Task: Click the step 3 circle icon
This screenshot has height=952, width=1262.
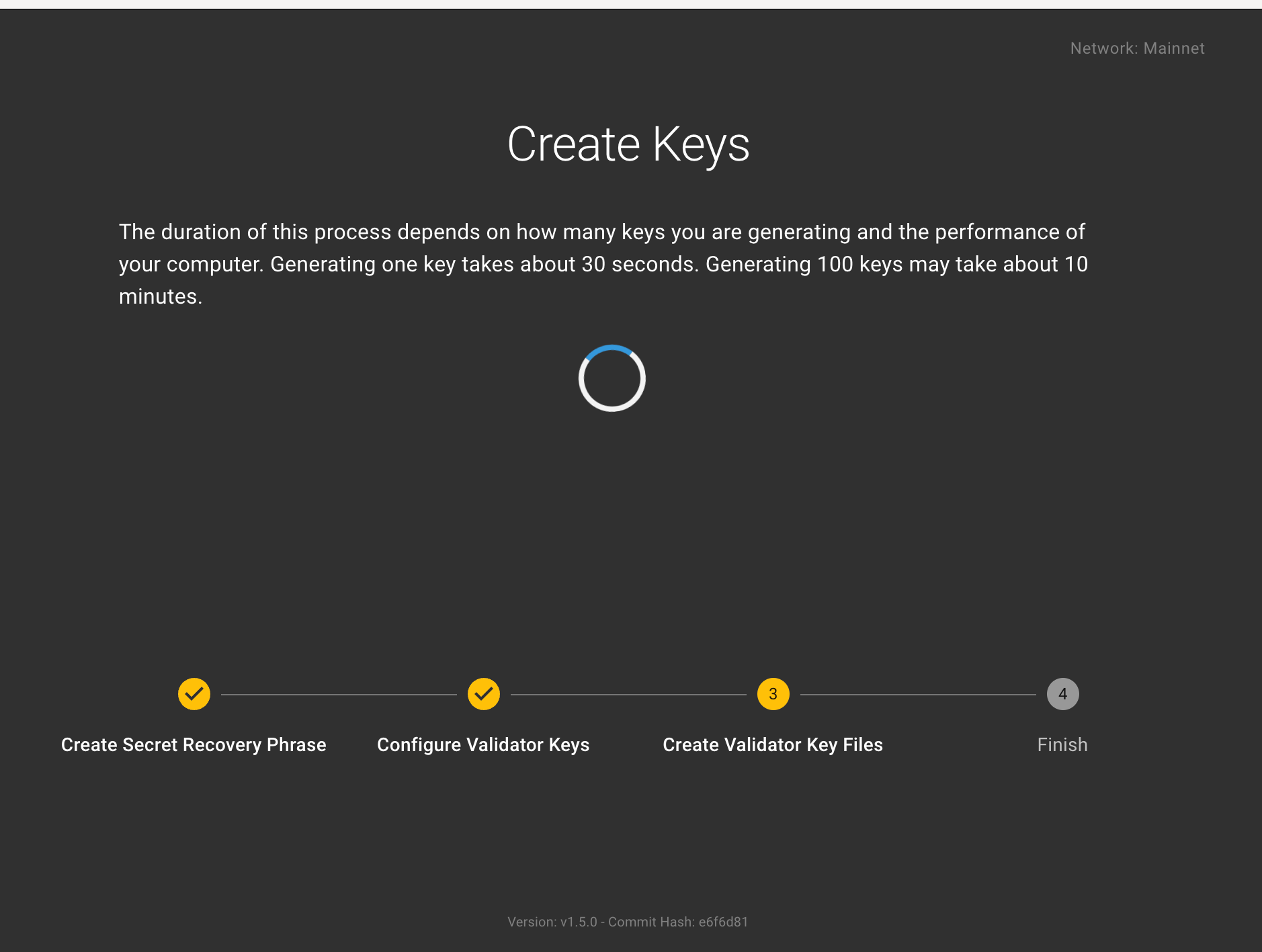Action: pyautogui.click(x=773, y=694)
